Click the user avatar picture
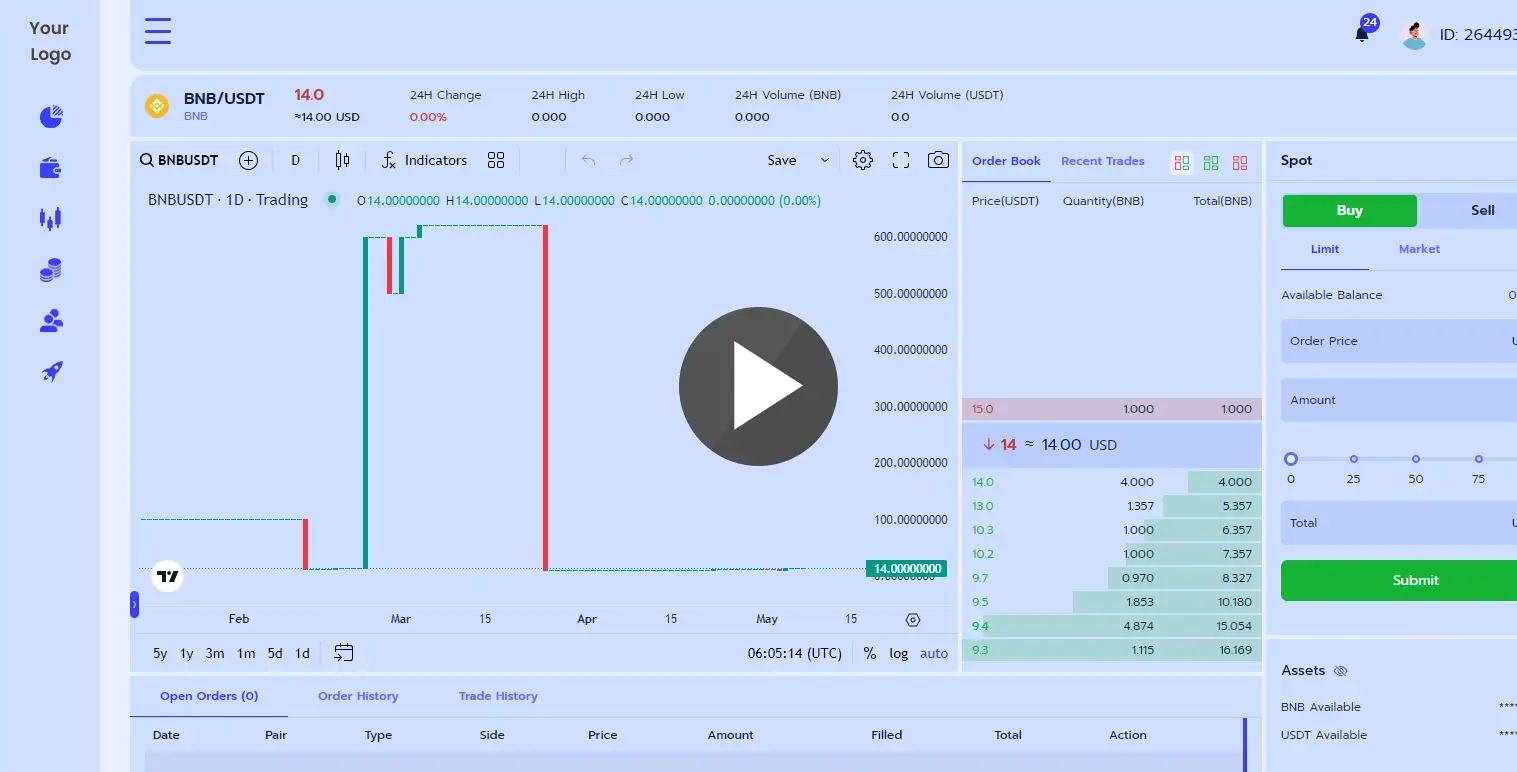The width and height of the screenshot is (1517, 772). point(1414,35)
